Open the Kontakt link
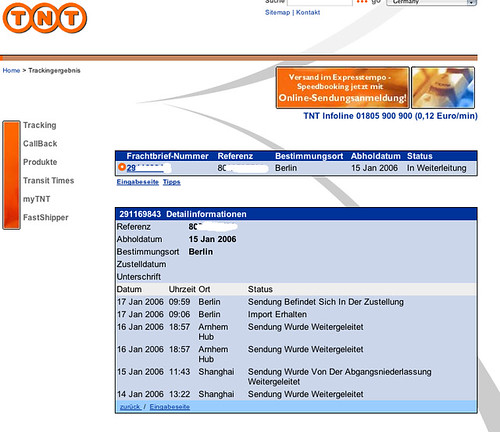The image size is (500, 432). (308, 12)
